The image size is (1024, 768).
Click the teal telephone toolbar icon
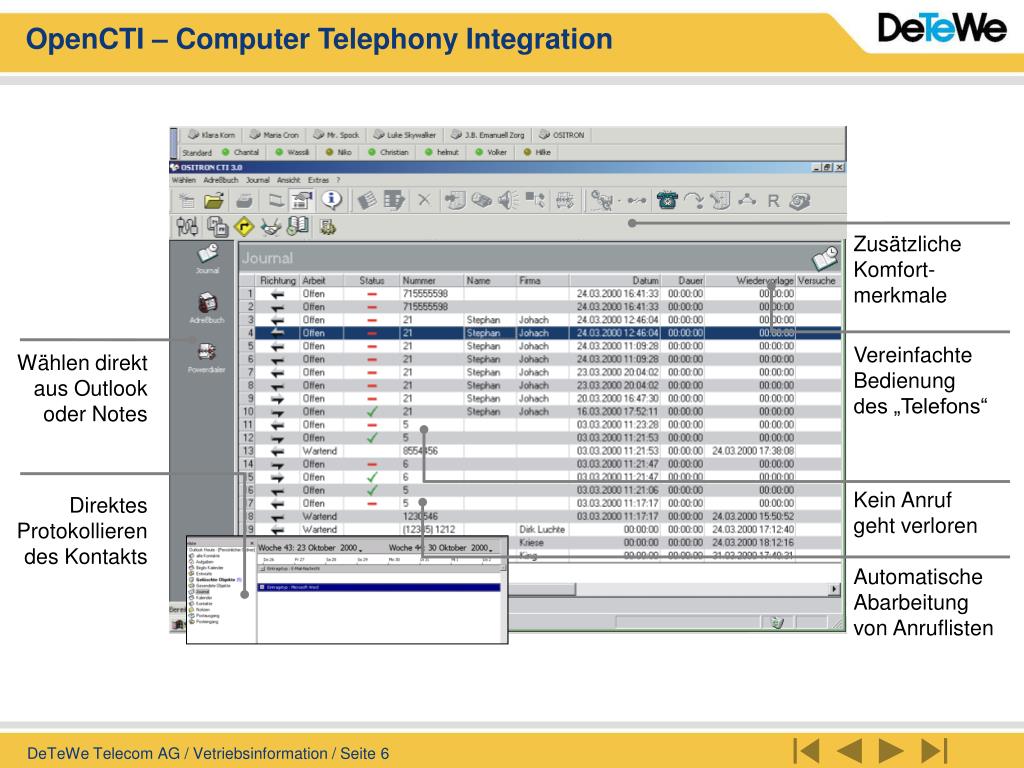point(667,200)
